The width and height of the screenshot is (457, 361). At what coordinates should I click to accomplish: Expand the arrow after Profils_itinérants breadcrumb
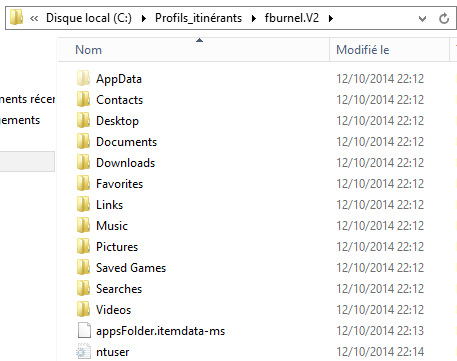[x=254, y=18]
